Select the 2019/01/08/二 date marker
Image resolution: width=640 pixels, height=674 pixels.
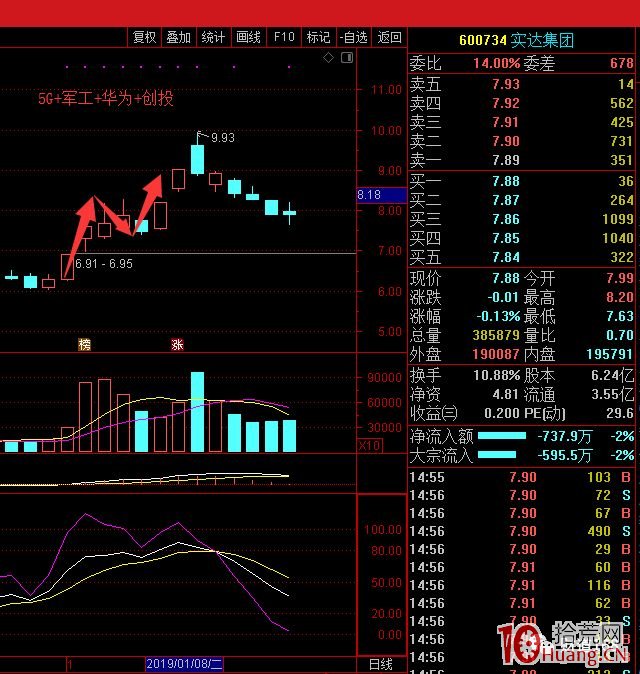point(184,664)
